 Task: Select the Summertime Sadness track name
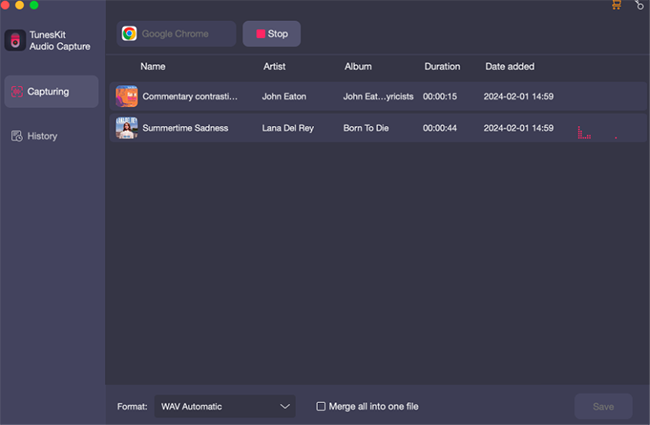tap(185, 128)
